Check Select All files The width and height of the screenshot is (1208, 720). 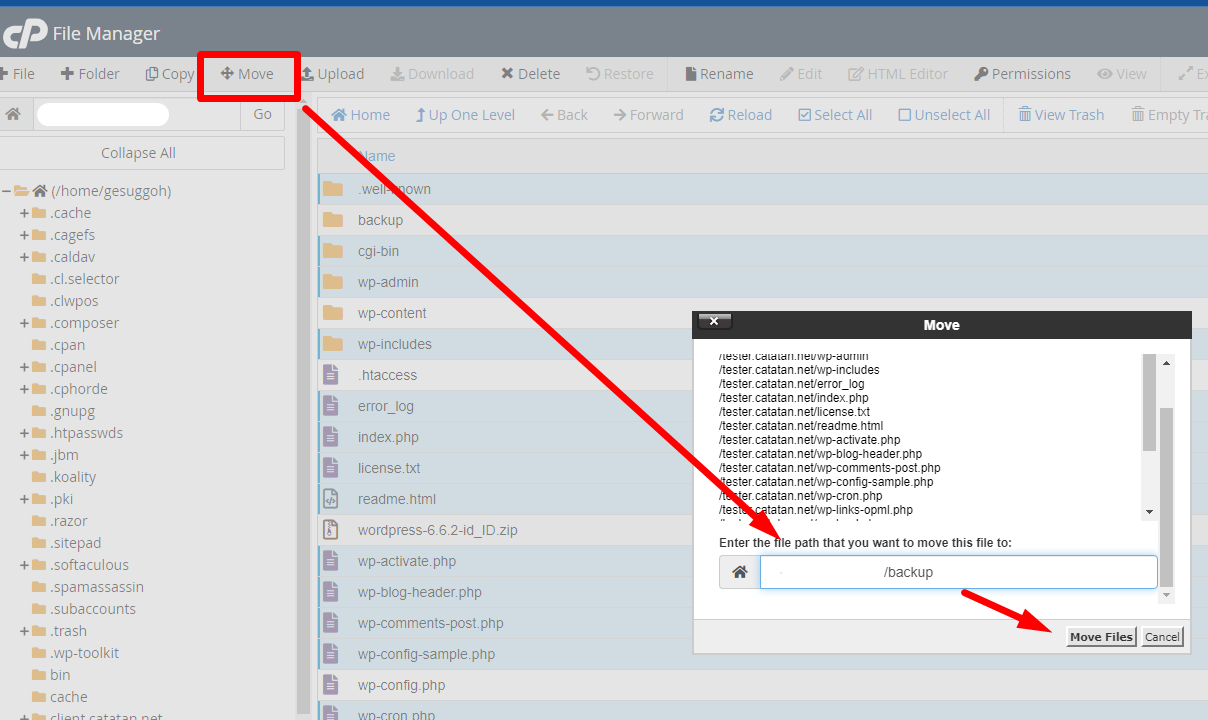coord(805,115)
